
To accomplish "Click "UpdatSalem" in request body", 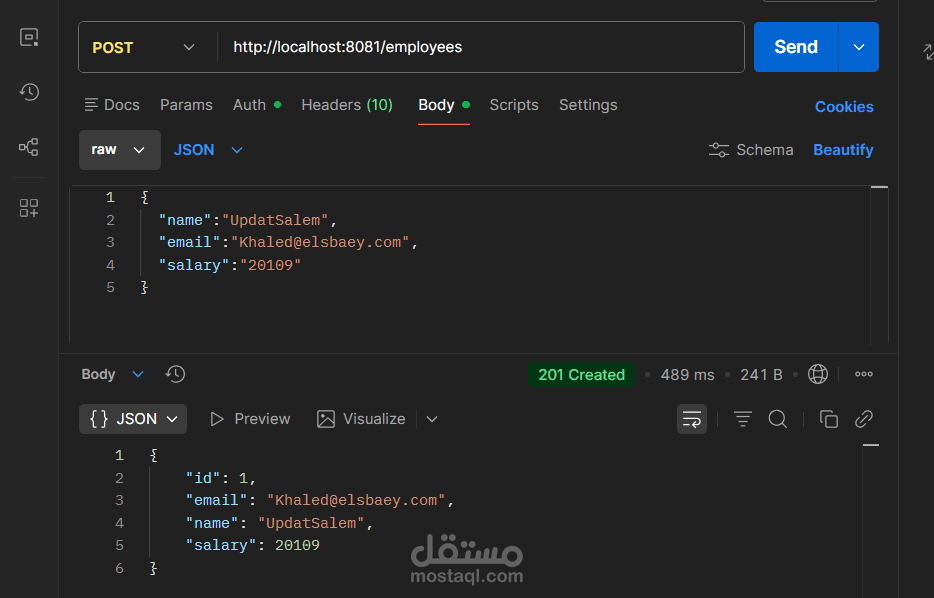I will (275, 220).
